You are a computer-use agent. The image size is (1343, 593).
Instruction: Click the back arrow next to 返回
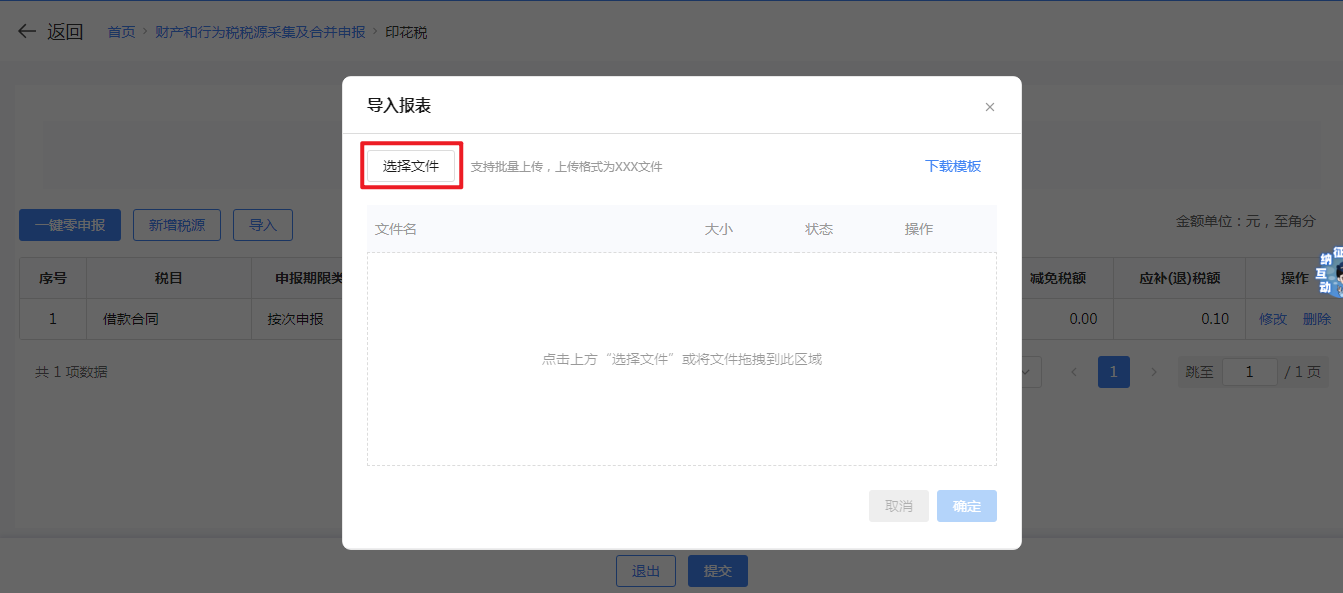(27, 32)
